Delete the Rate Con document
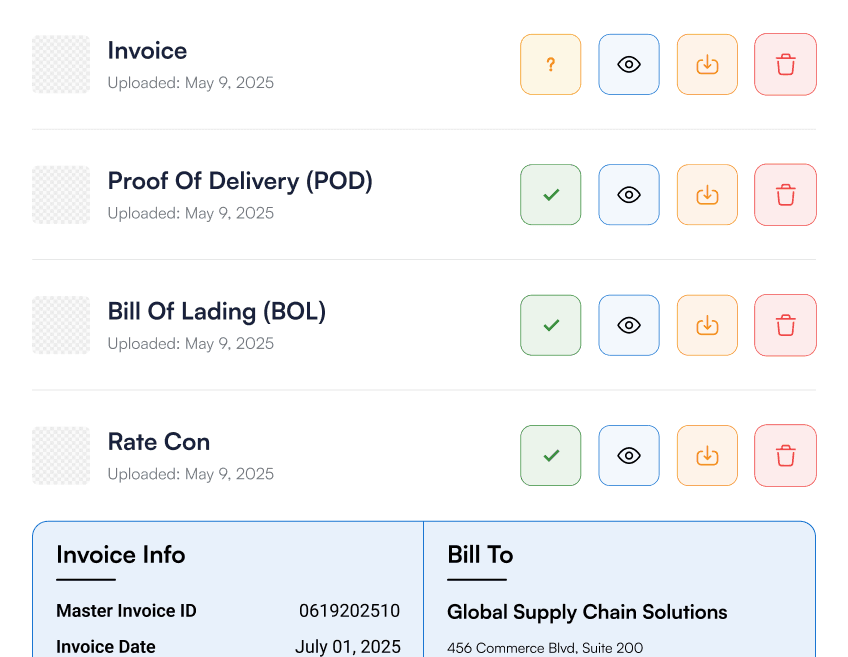848x657 pixels. click(x=785, y=455)
